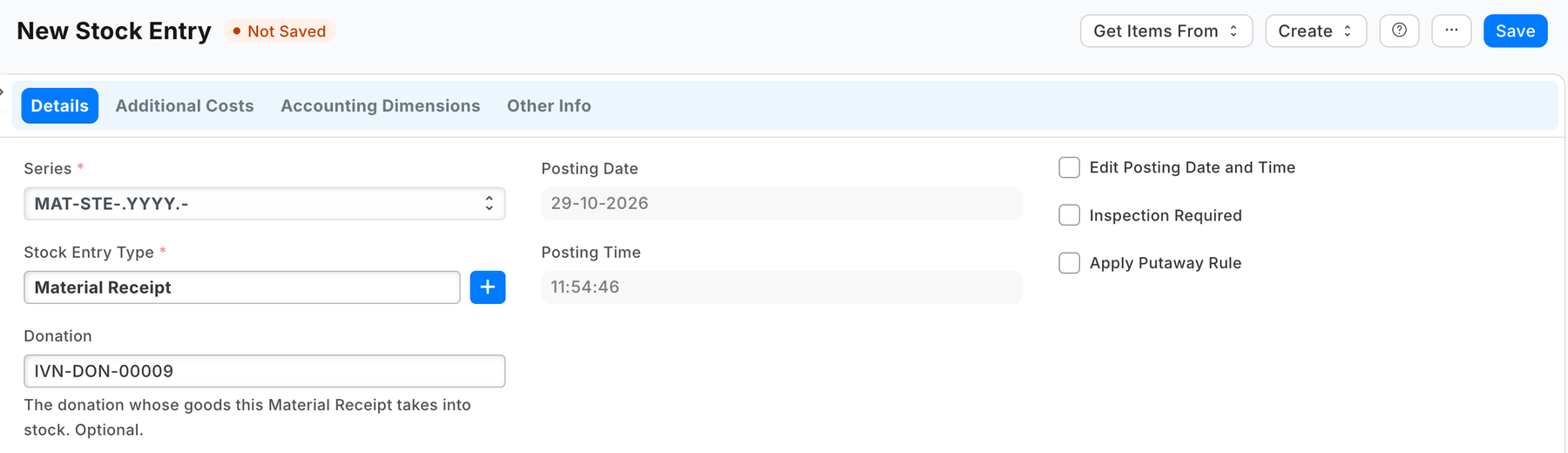Click the Donation field label

[57, 336]
